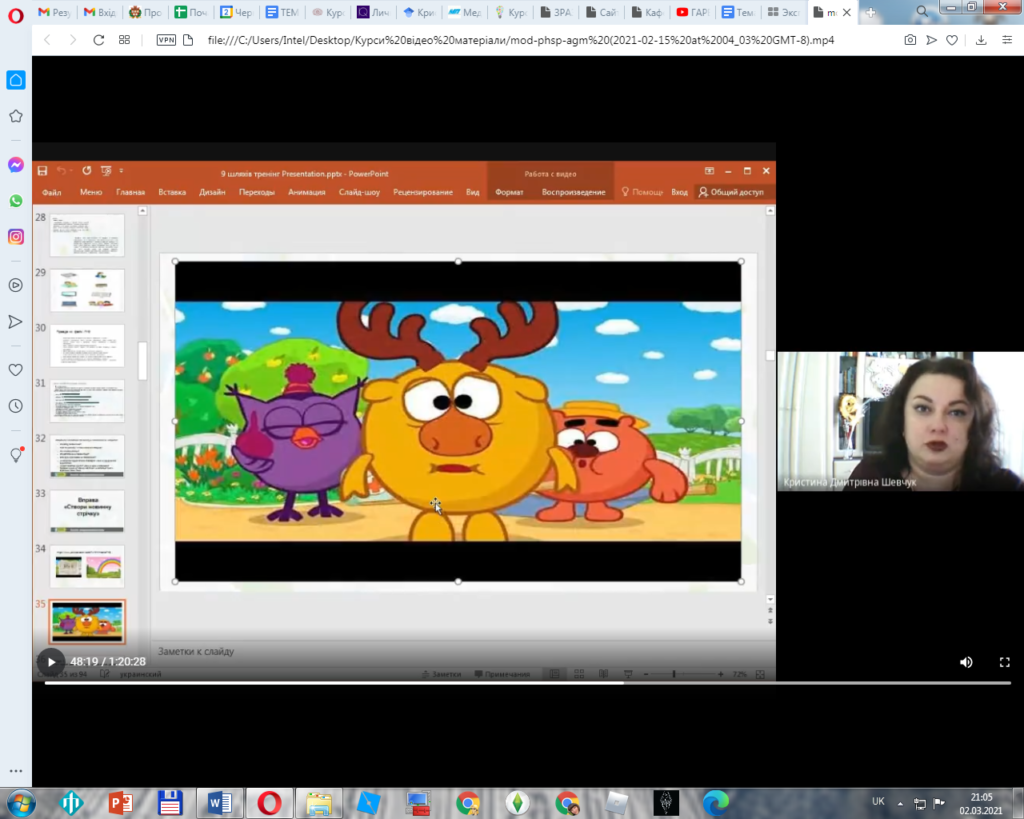
Task: Open the clock showing 21:05
Action: point(981,803)
